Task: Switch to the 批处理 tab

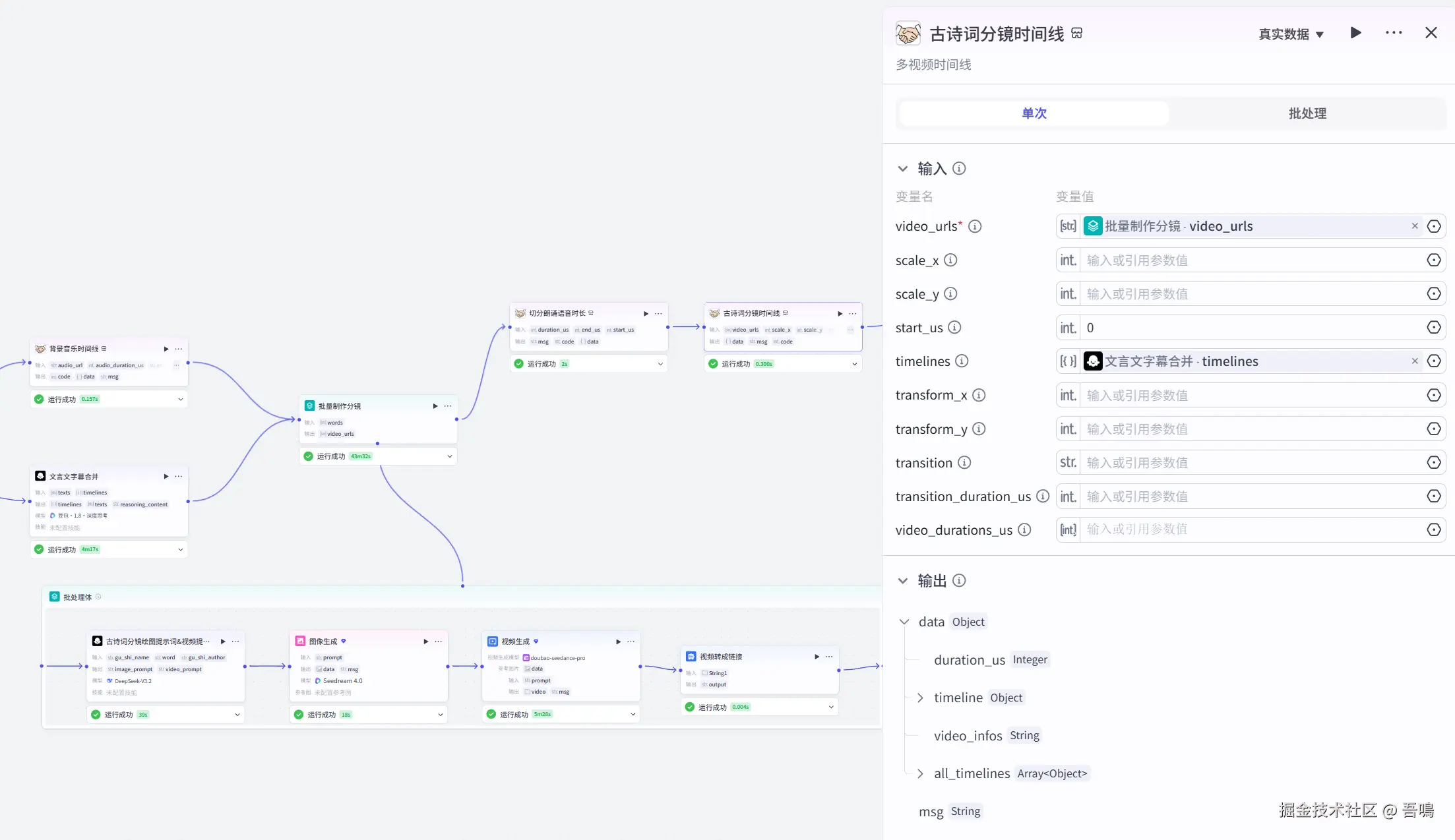Action: coord(1307,113)
